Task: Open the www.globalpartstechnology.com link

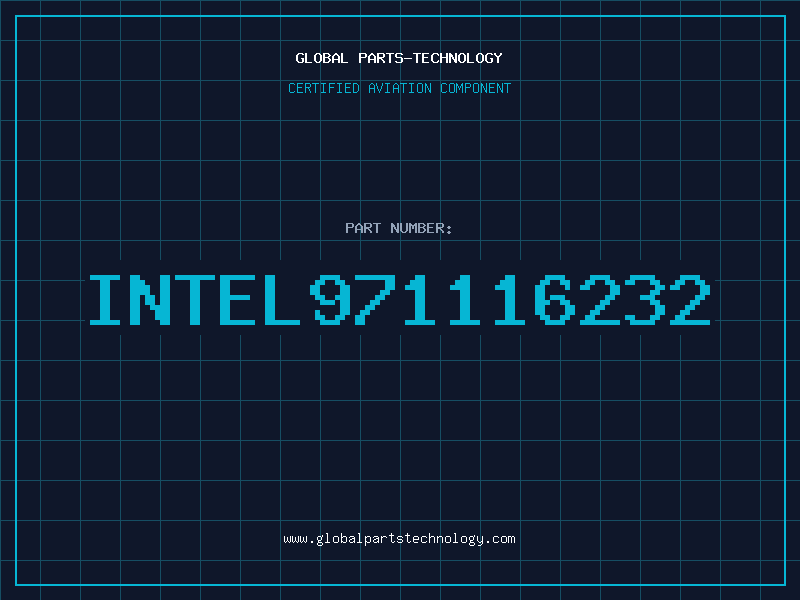Action: (x=399, y=539)
